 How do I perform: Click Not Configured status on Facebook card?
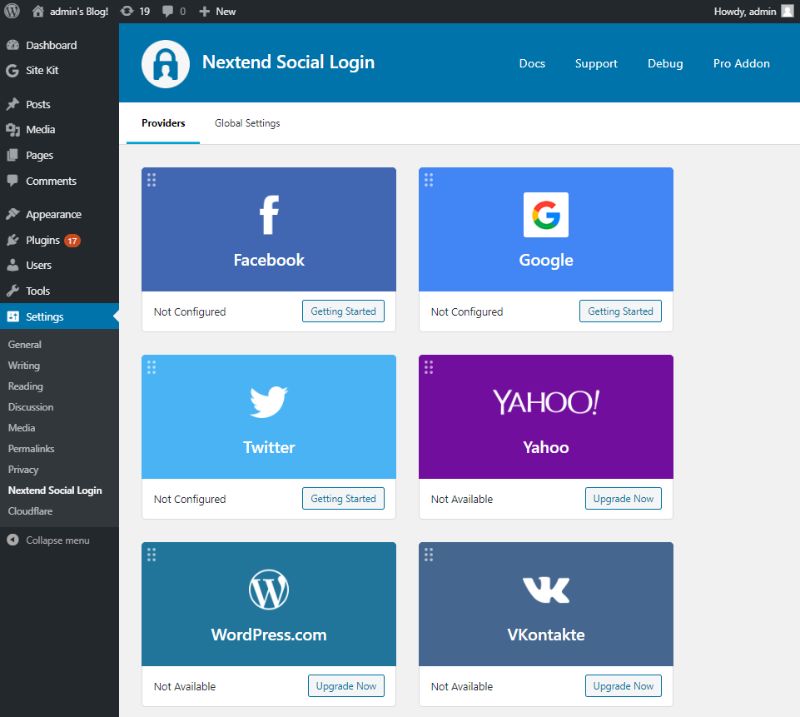[190, 312]
